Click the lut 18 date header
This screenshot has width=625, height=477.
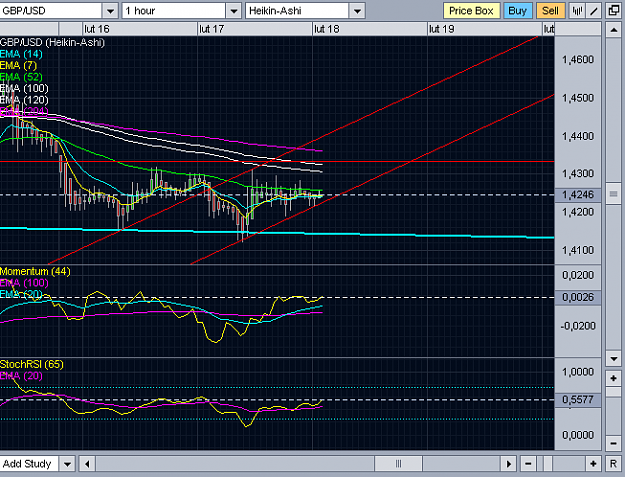(x=327, y=29)
